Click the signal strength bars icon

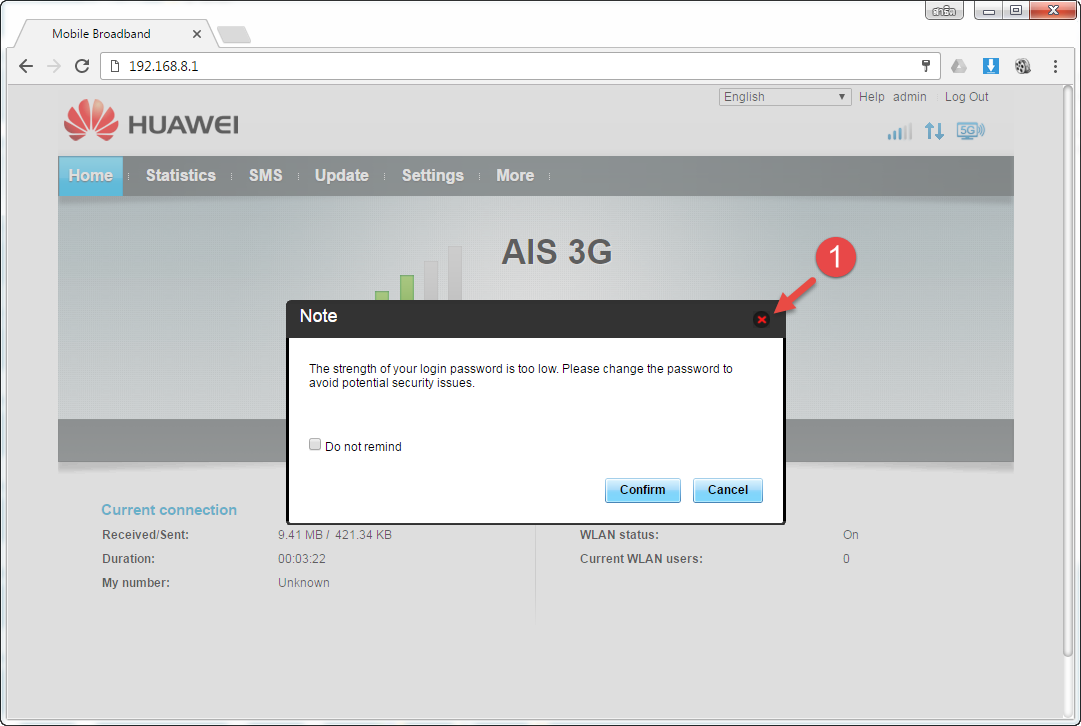coord(899,131)
